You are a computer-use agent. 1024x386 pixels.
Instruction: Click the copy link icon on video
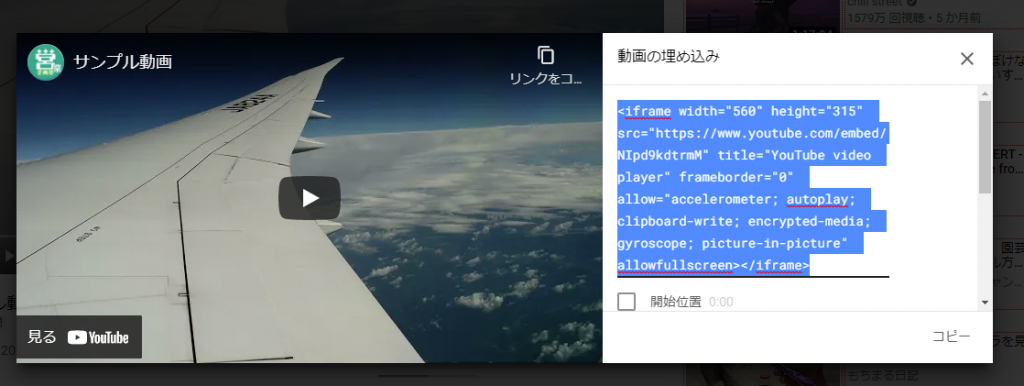click(545, 56)
